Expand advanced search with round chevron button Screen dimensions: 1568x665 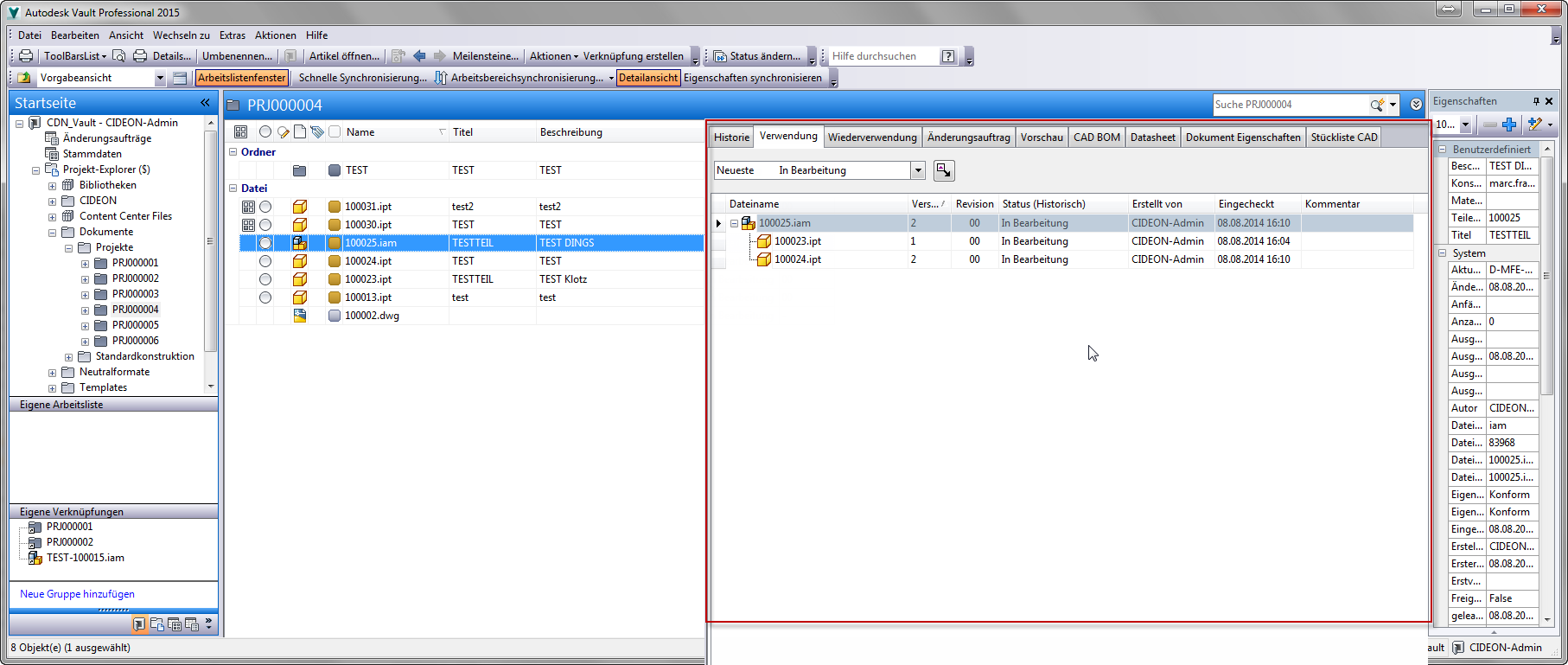(1416, 105)
